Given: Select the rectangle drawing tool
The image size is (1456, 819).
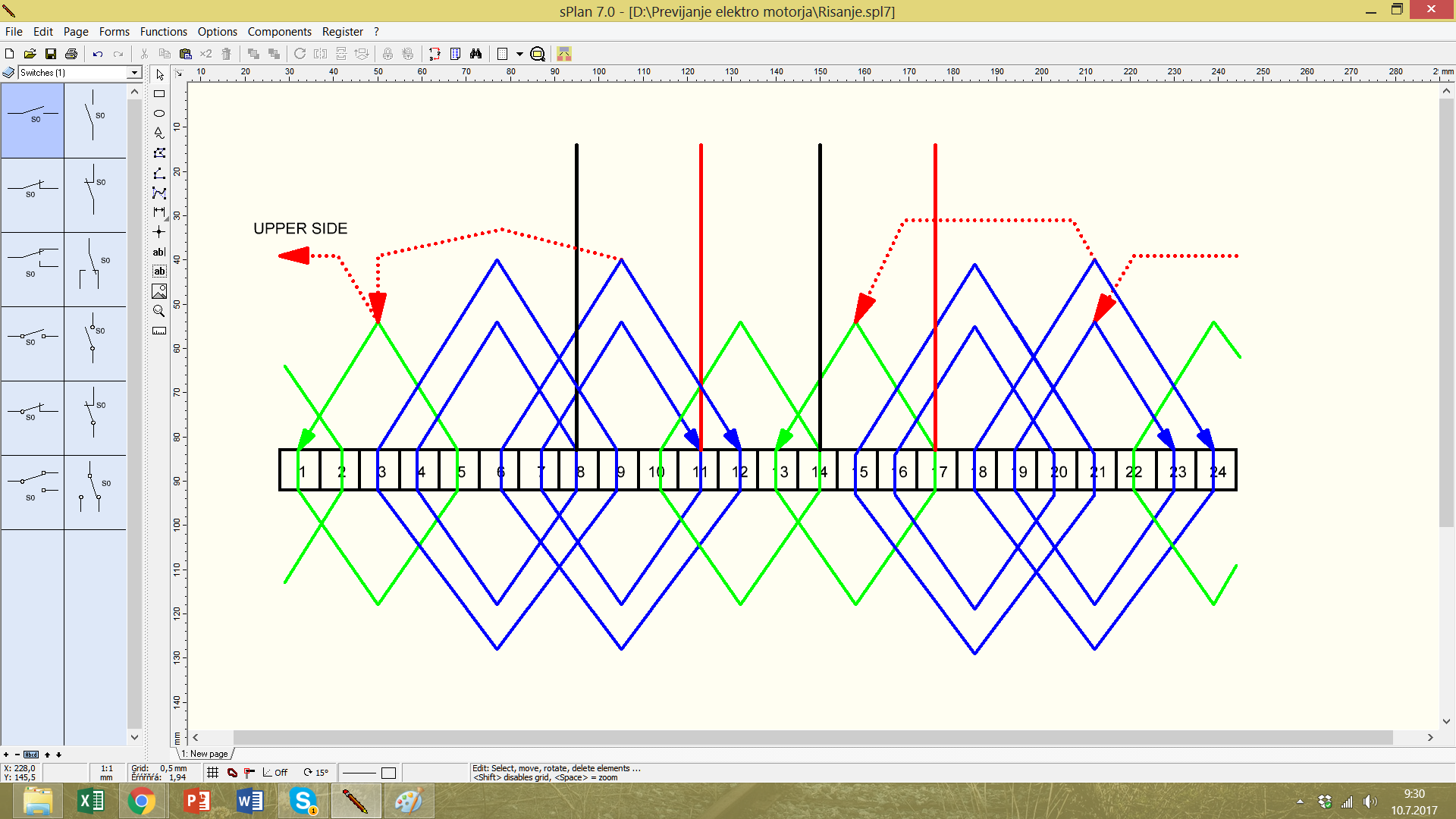Looking at the screenshot, I should click(x=159, y=94).
